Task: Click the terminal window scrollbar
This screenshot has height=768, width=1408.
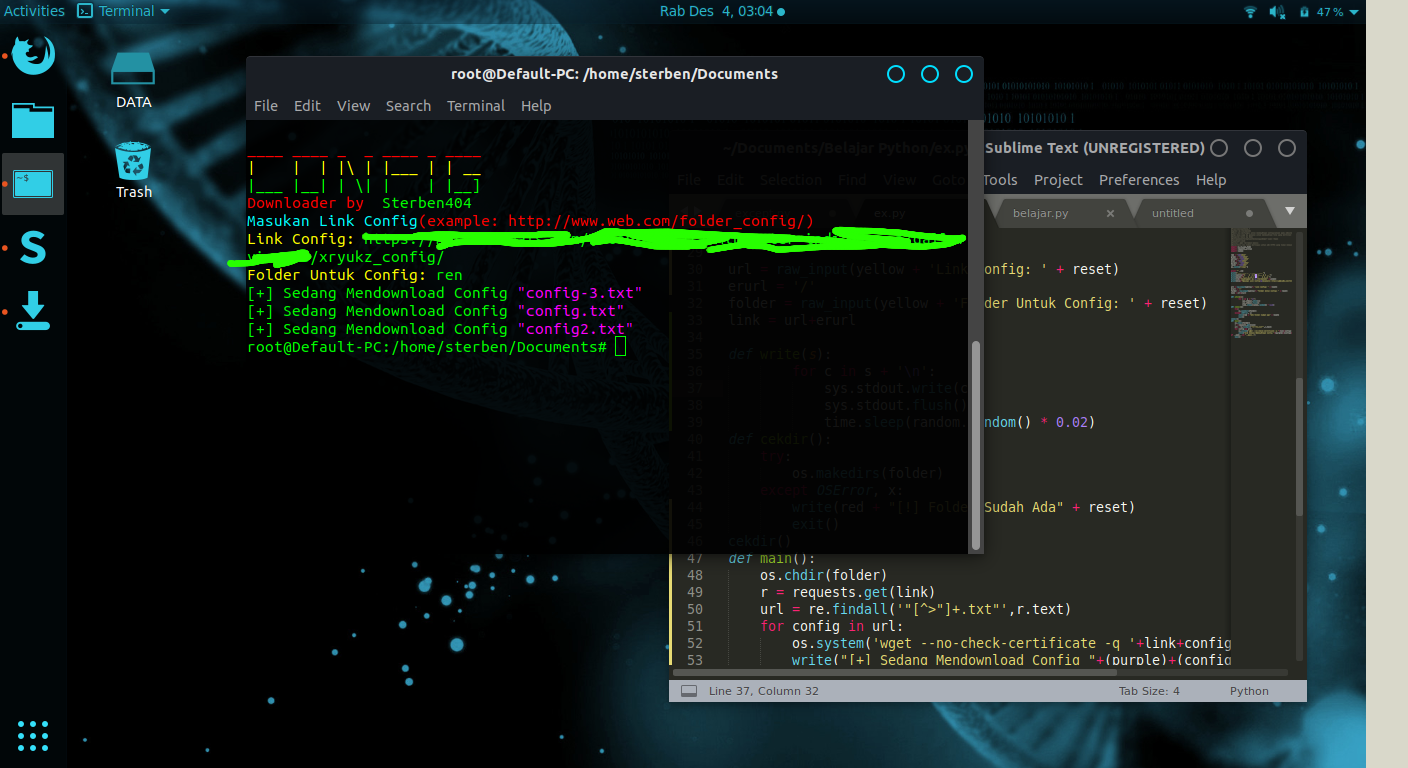Action: pyautogui.click(x=976, y=444)
